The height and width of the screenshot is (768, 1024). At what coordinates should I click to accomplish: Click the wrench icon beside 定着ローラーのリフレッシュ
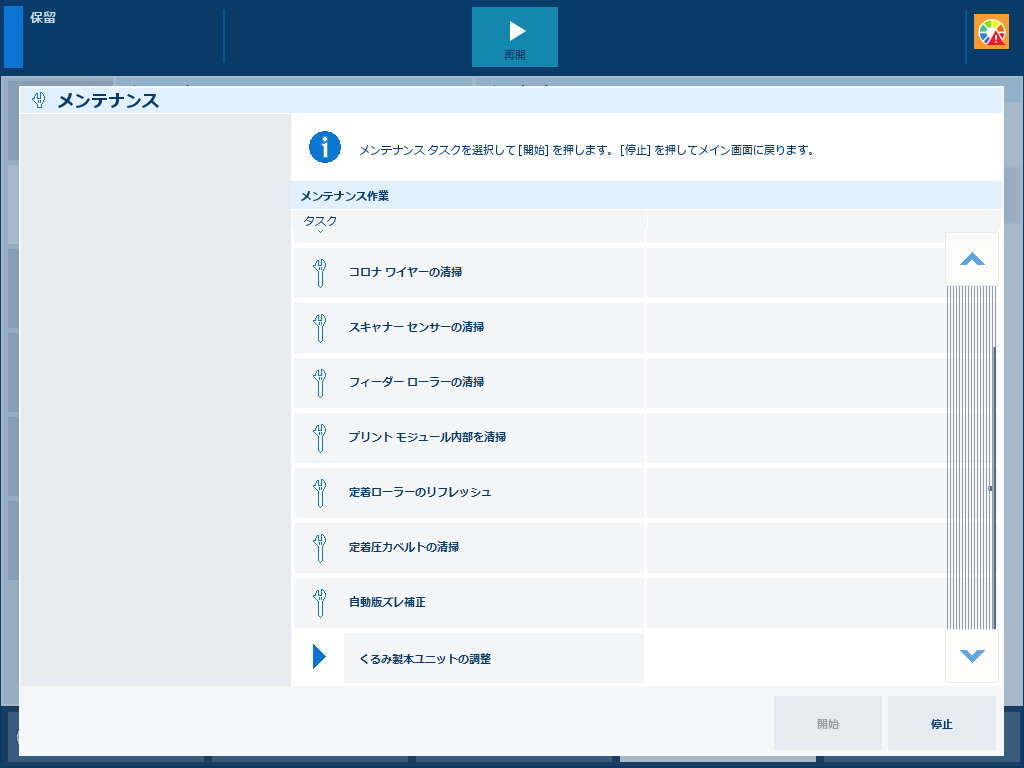coord(319,493)
